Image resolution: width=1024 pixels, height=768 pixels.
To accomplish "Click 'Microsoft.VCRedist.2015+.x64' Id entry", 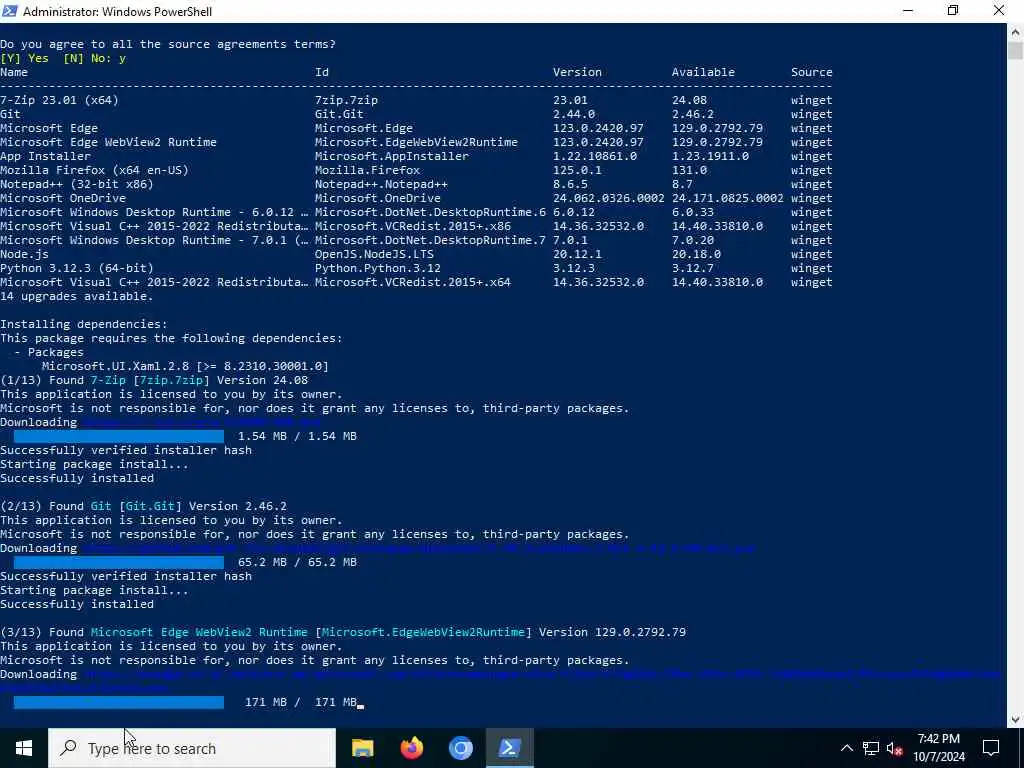I will pos(413,282).
